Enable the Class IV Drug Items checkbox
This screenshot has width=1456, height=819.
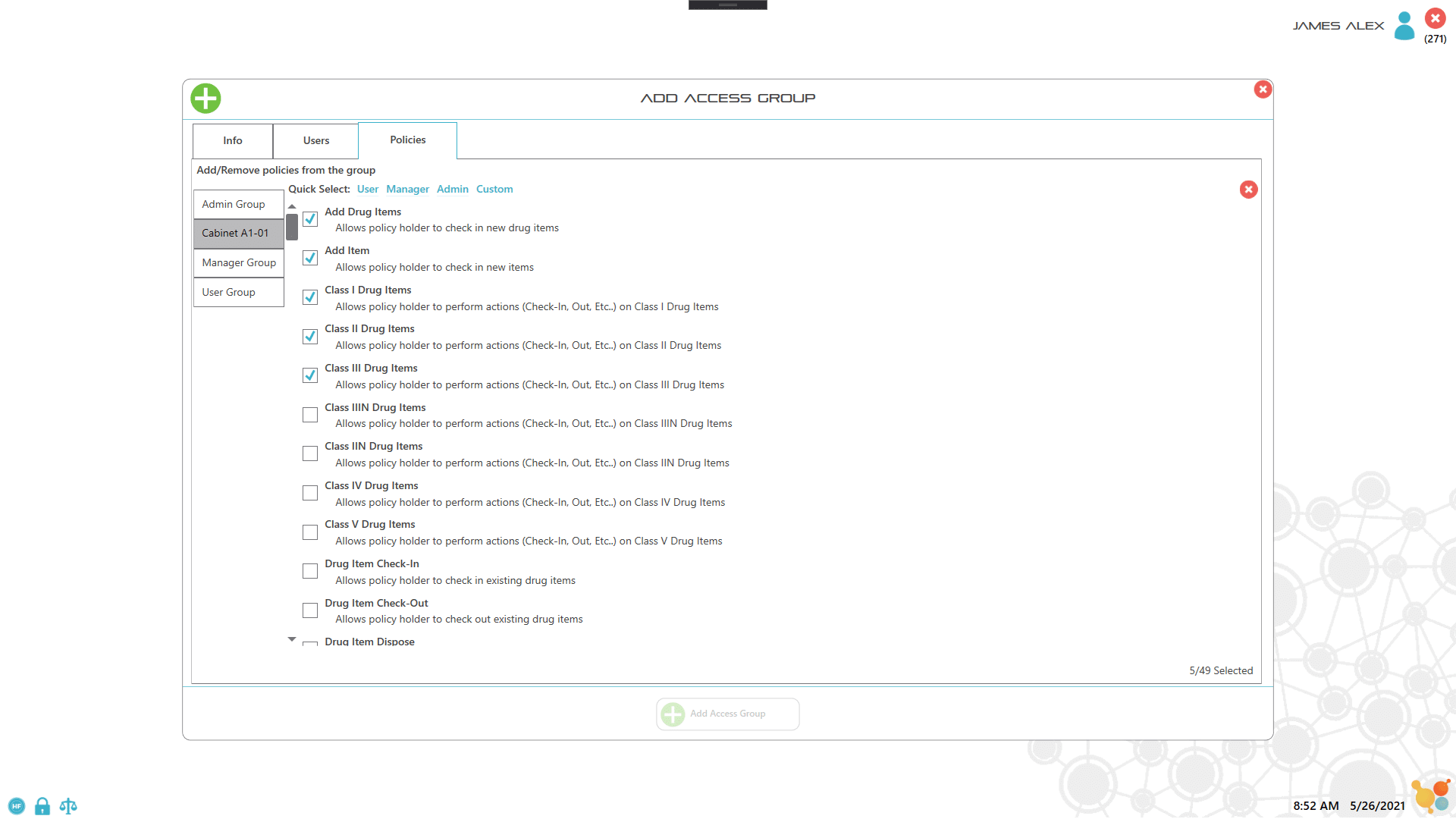coord(310,494)
